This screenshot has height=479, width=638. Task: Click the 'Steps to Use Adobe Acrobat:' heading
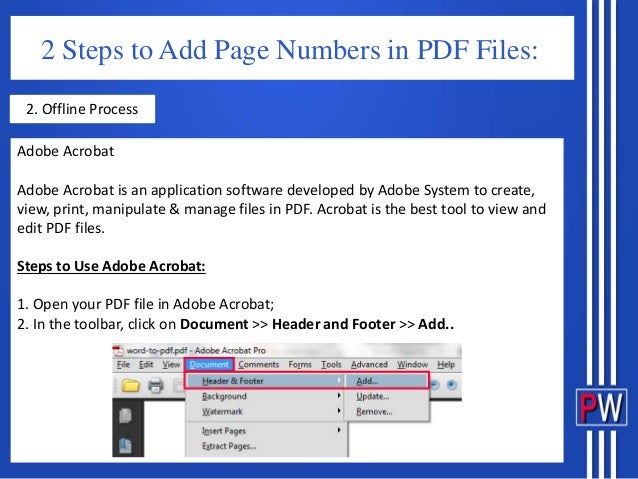click(111, 266)
